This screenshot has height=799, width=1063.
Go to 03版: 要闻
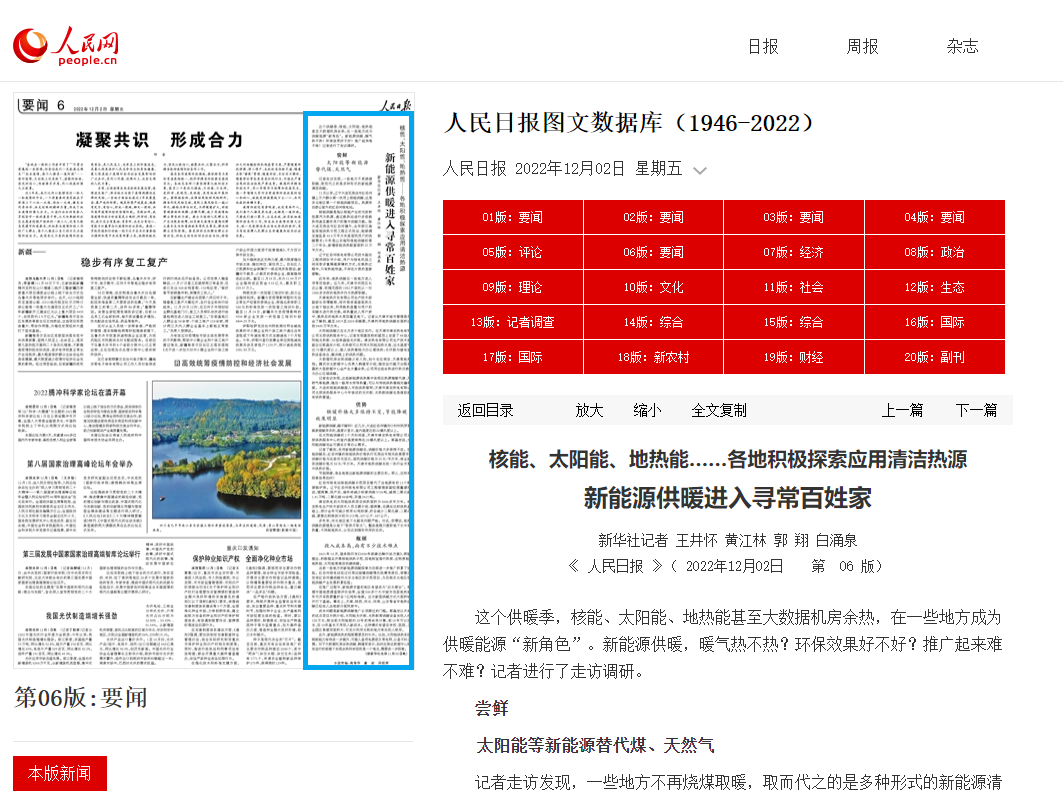(x=794, y=217)
